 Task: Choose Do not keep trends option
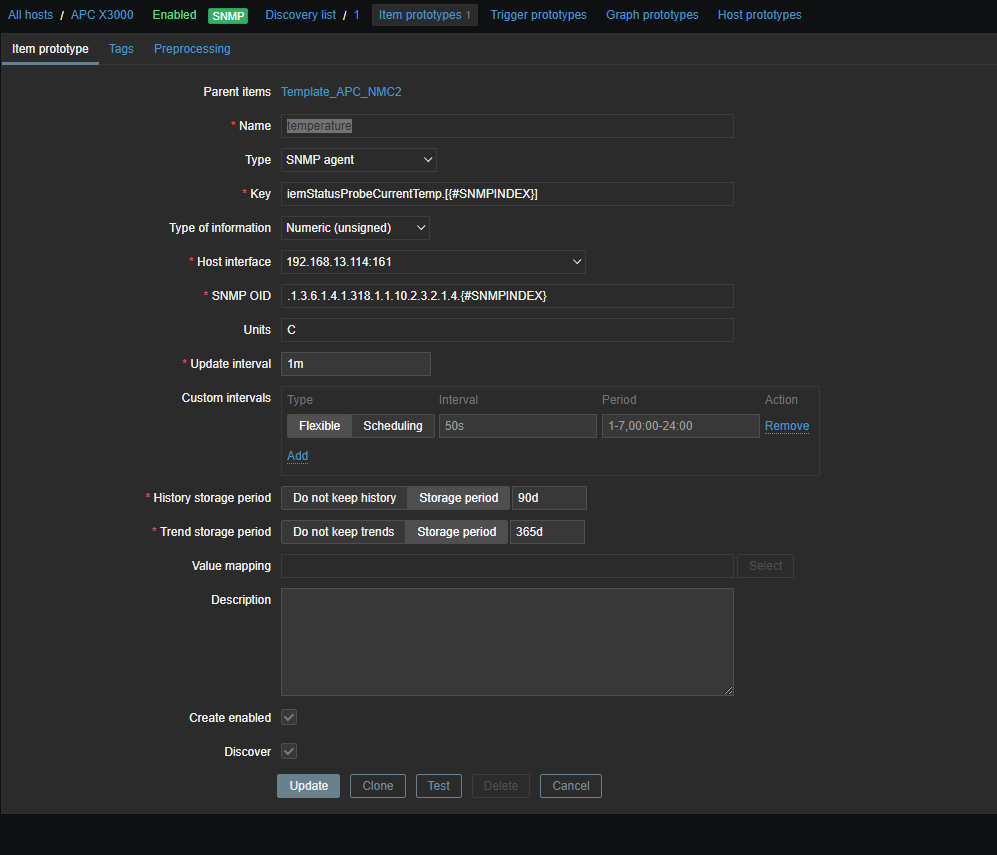(x=343, y=532)
